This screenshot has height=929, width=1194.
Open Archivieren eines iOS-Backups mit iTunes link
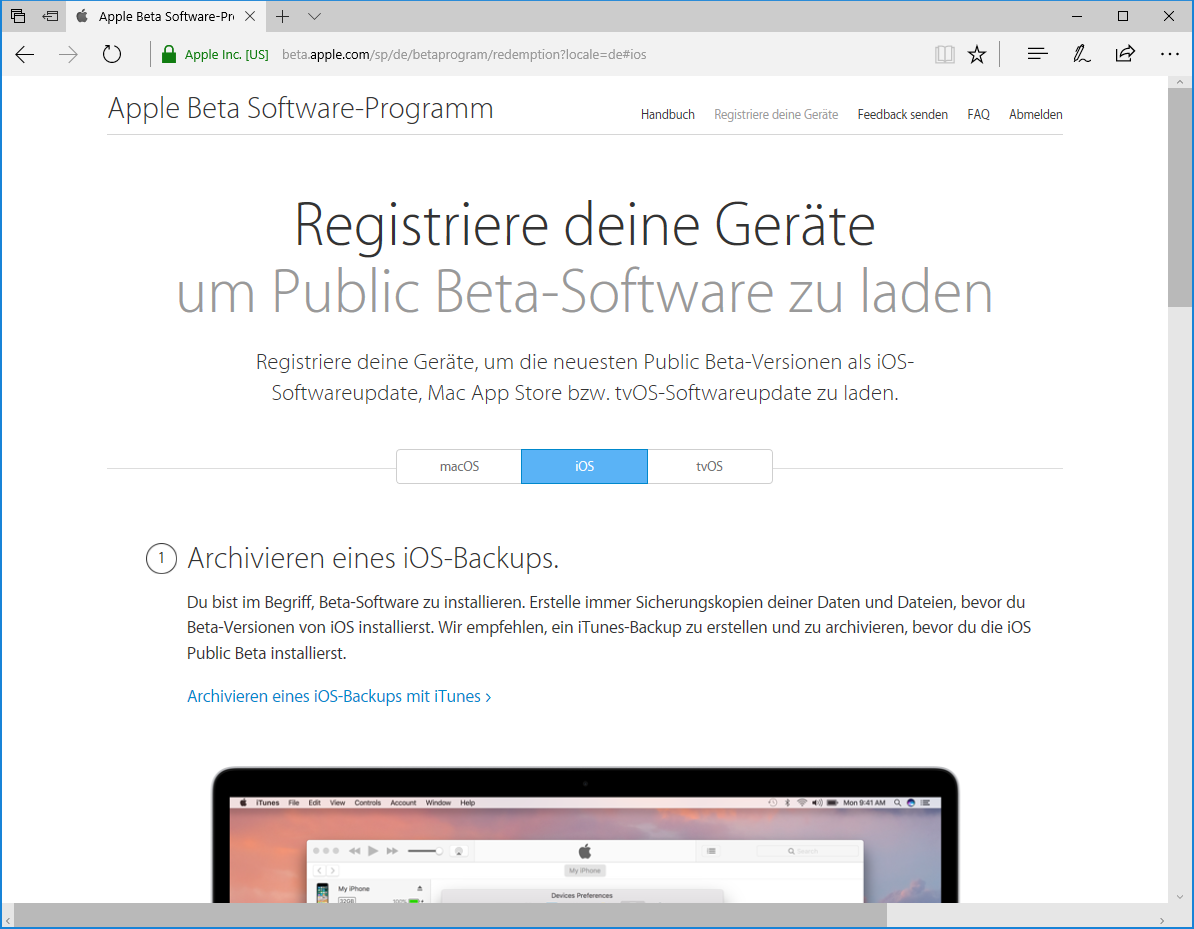coord(339,696)
